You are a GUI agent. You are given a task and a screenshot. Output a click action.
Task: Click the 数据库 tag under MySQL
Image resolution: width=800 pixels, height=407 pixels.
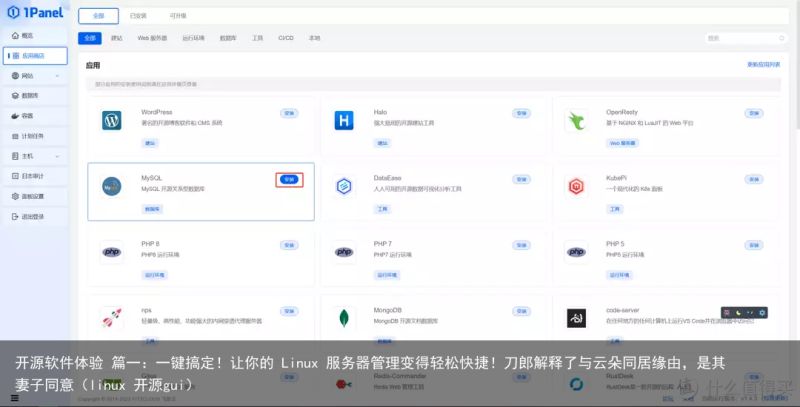152,209
